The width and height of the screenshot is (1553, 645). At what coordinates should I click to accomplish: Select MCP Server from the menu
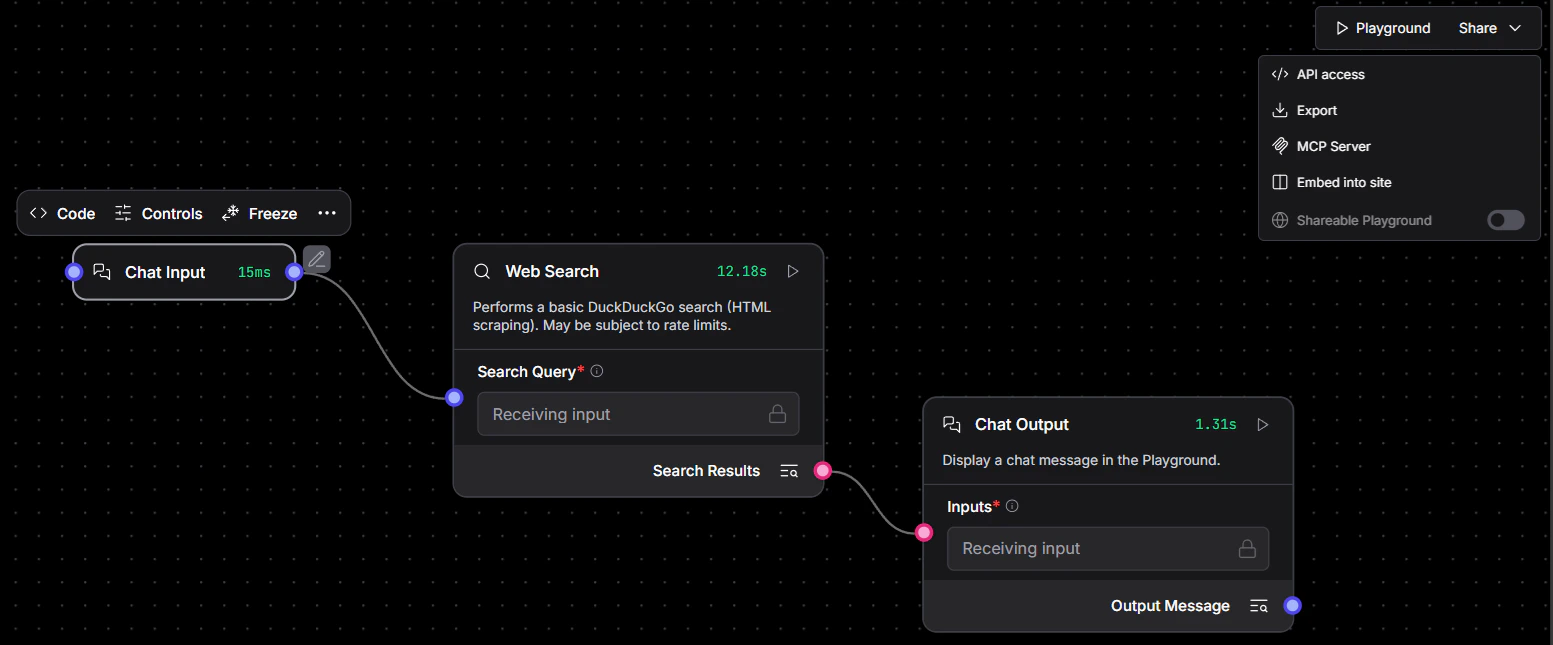pos(1333,146)
